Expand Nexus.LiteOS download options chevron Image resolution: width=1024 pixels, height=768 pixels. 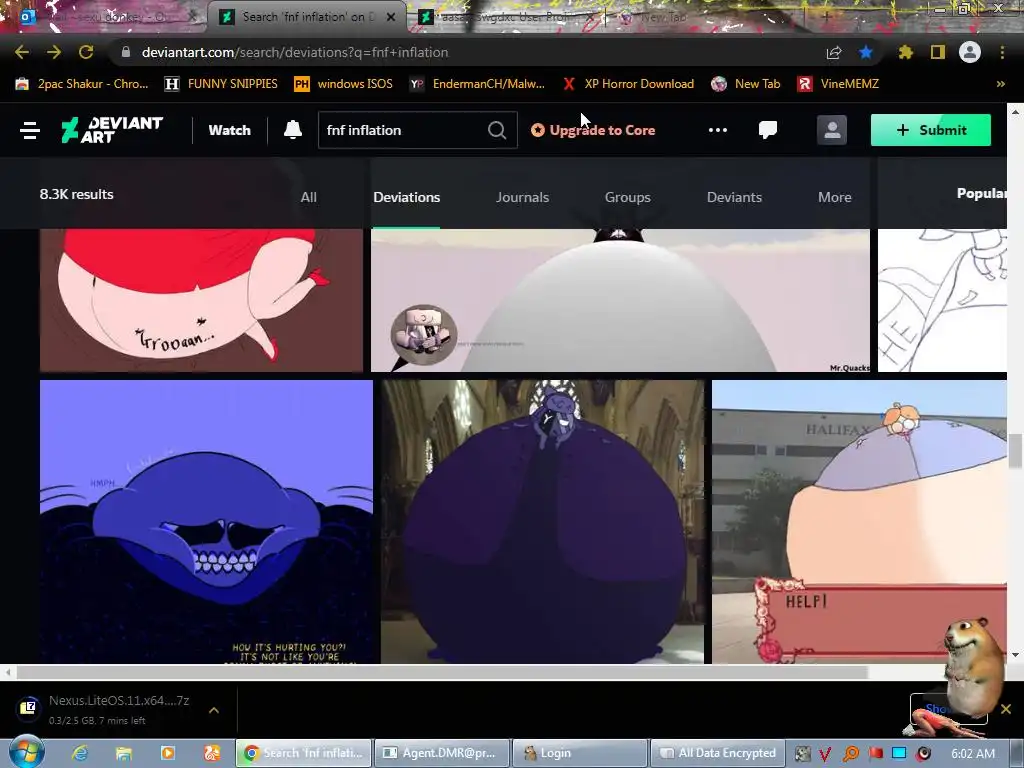214,710
